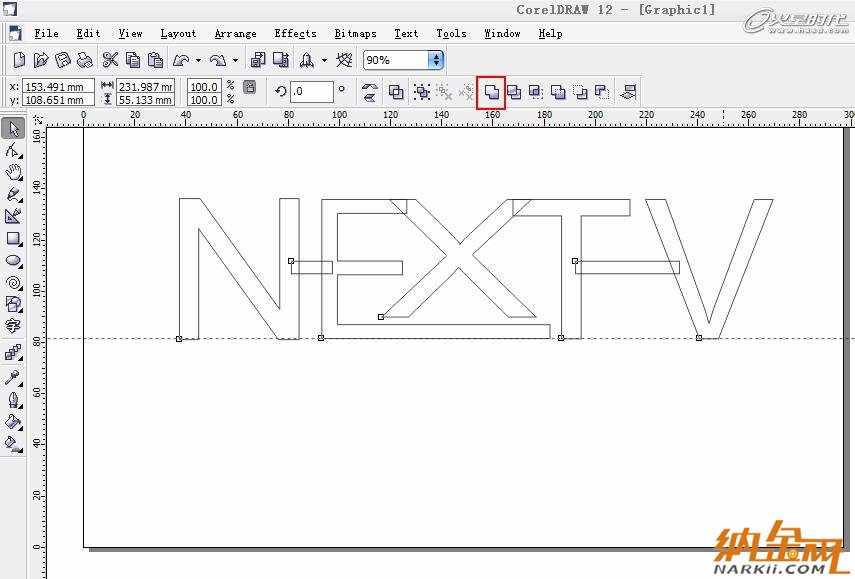855x579 pixels.
Task: Select the Spiral tool
Action: click(x=13, y=282)
